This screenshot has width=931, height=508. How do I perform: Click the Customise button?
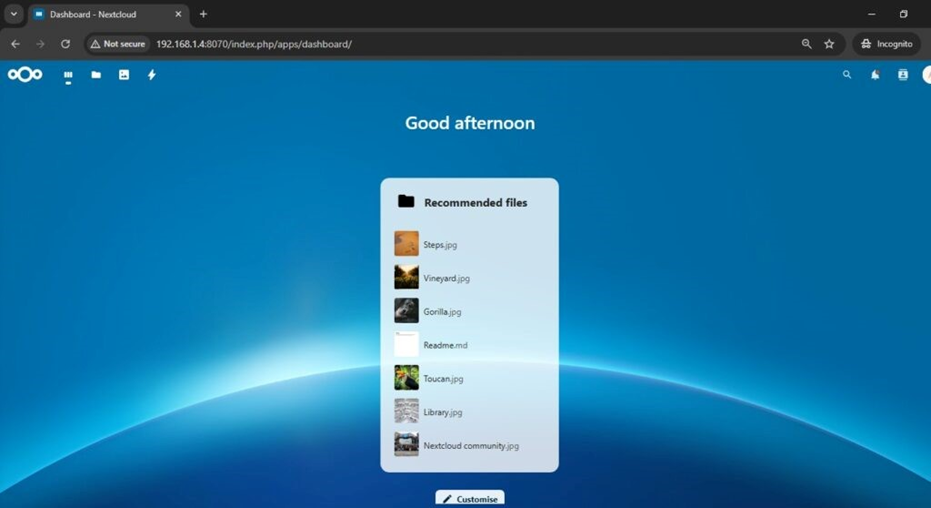[470, 499]
